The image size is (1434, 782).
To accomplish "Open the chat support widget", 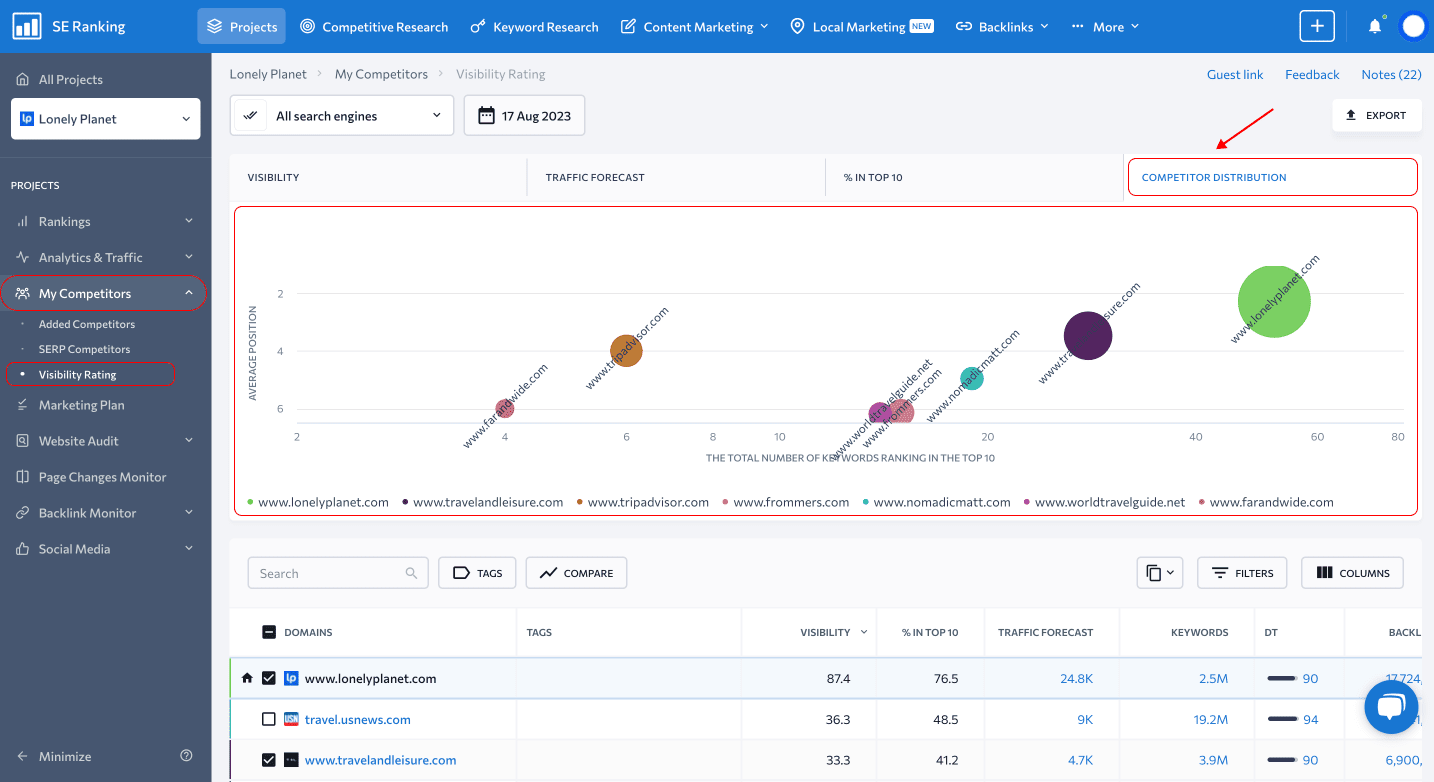I will pos(1391,707).
